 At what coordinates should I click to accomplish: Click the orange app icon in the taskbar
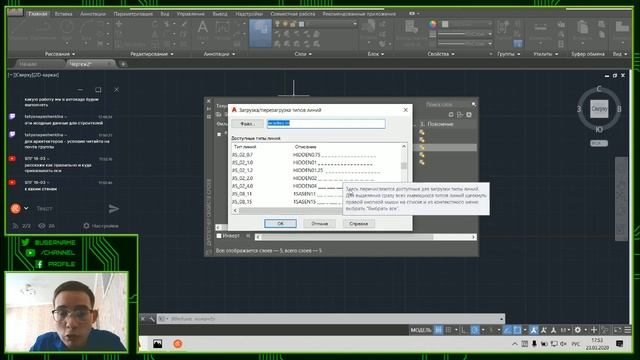click(x=178, y=344)
